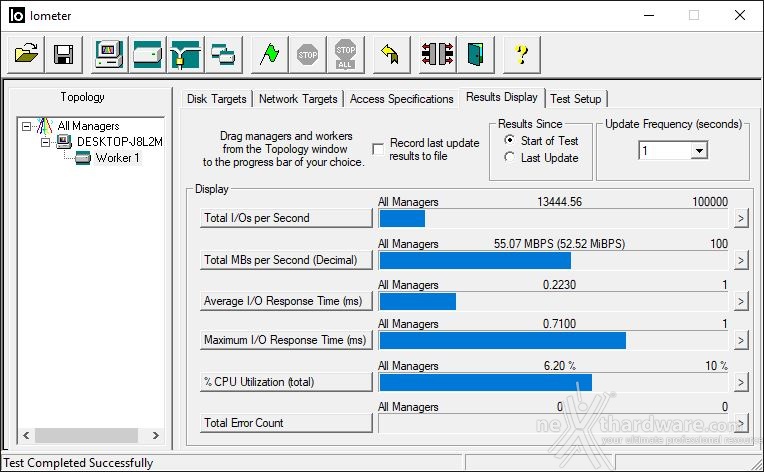This screenshot has width=764, height=472.
Task: Open arrow beside Total I/Os per Second bar
Action: click(x=741, y=218)
